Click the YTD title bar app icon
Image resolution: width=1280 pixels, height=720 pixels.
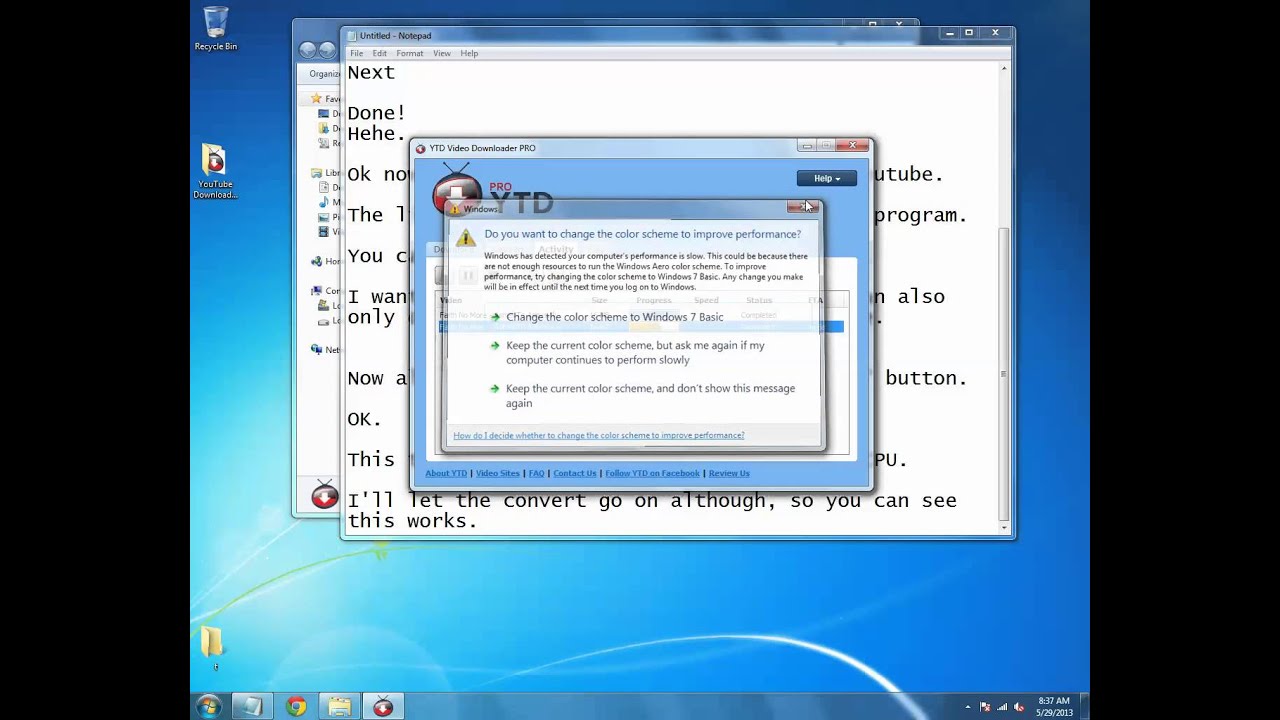[421, 148]
